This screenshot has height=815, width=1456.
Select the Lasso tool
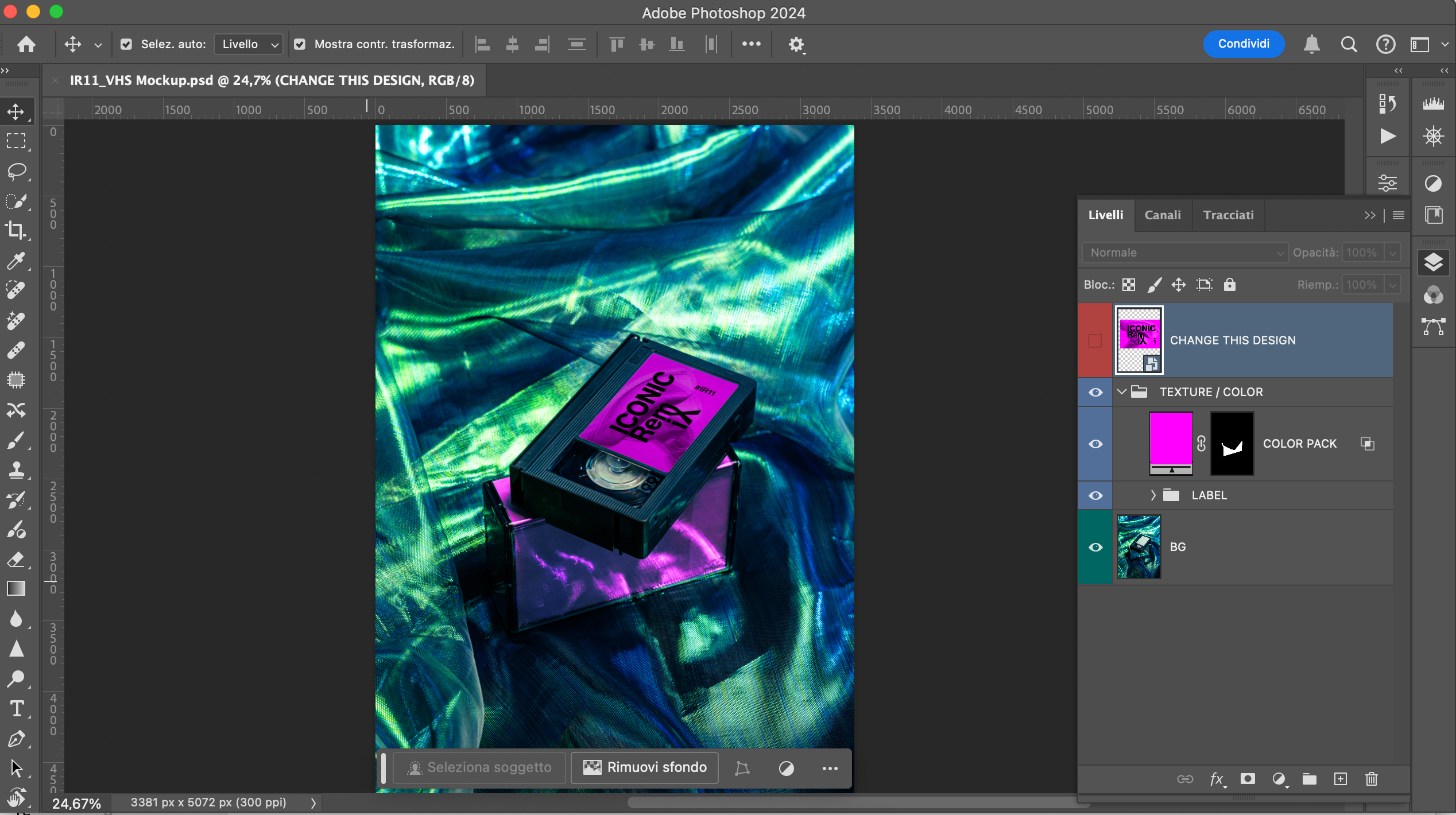pos(16,171)
